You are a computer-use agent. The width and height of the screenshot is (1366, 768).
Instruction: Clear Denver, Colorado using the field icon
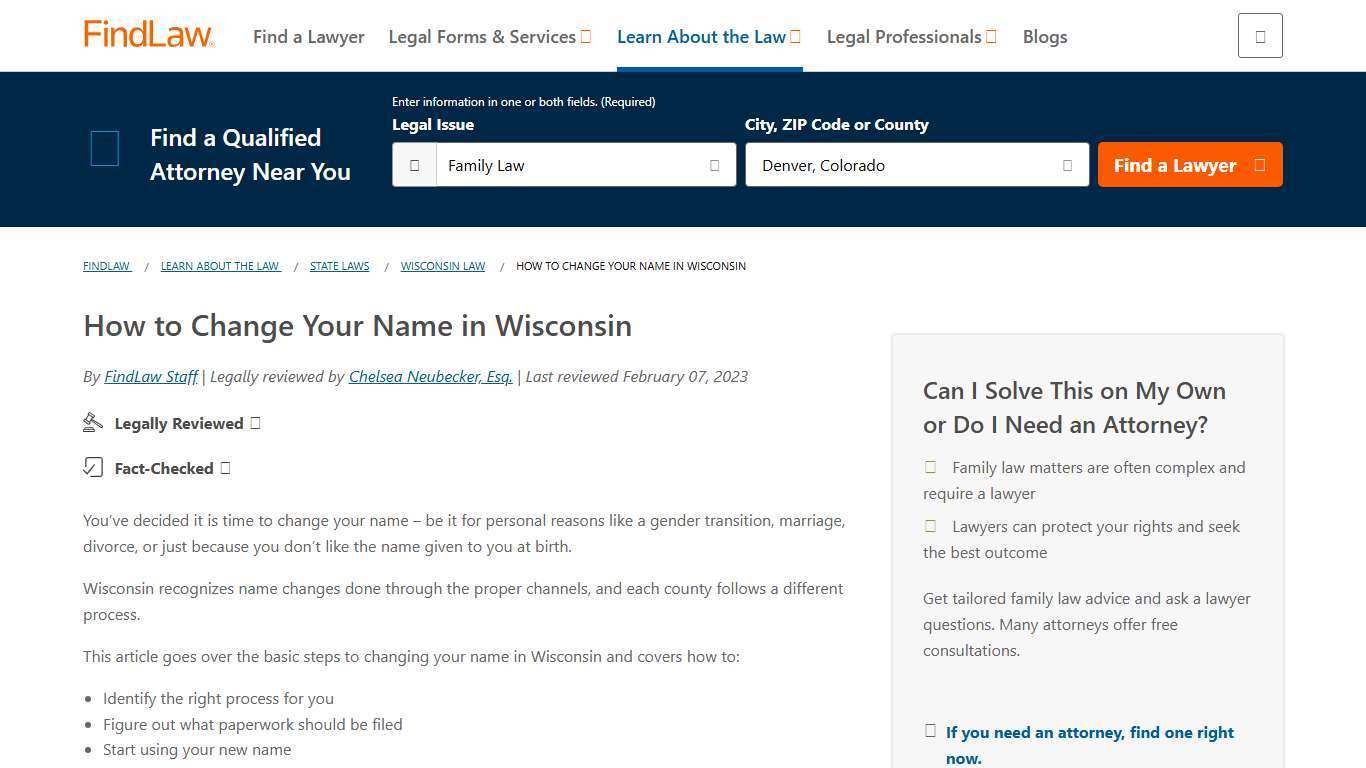click(1066, 165)
